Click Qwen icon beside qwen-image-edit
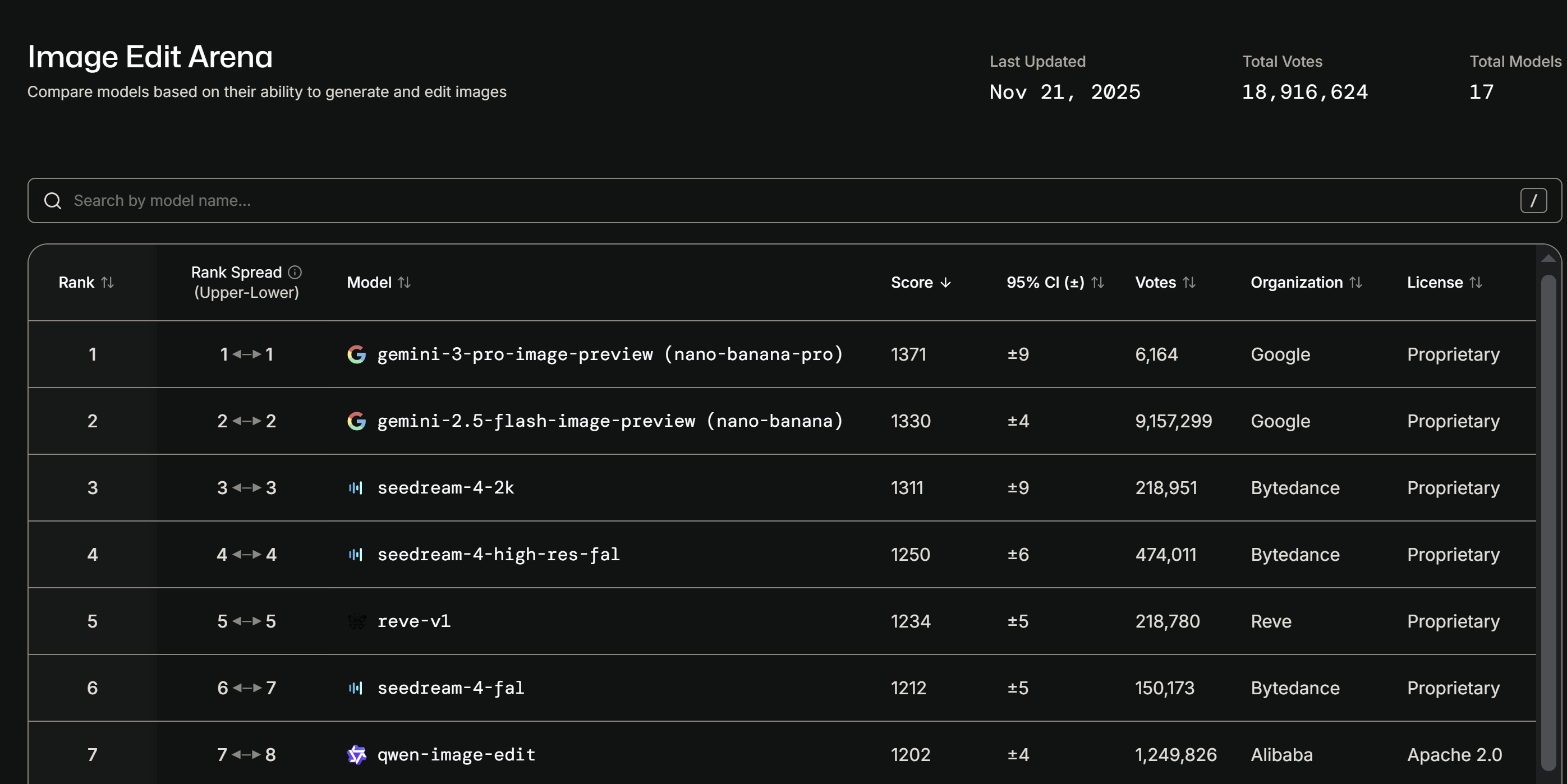Screen dimensions: 1567x784 356,755
